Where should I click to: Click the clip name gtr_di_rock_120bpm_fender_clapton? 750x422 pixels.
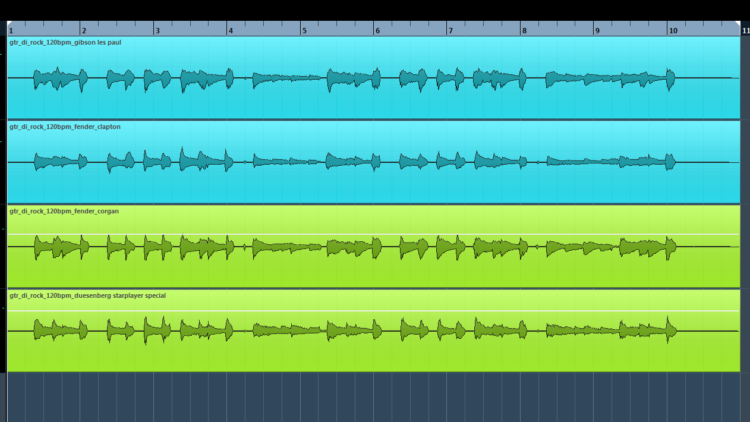coord(65,126)
